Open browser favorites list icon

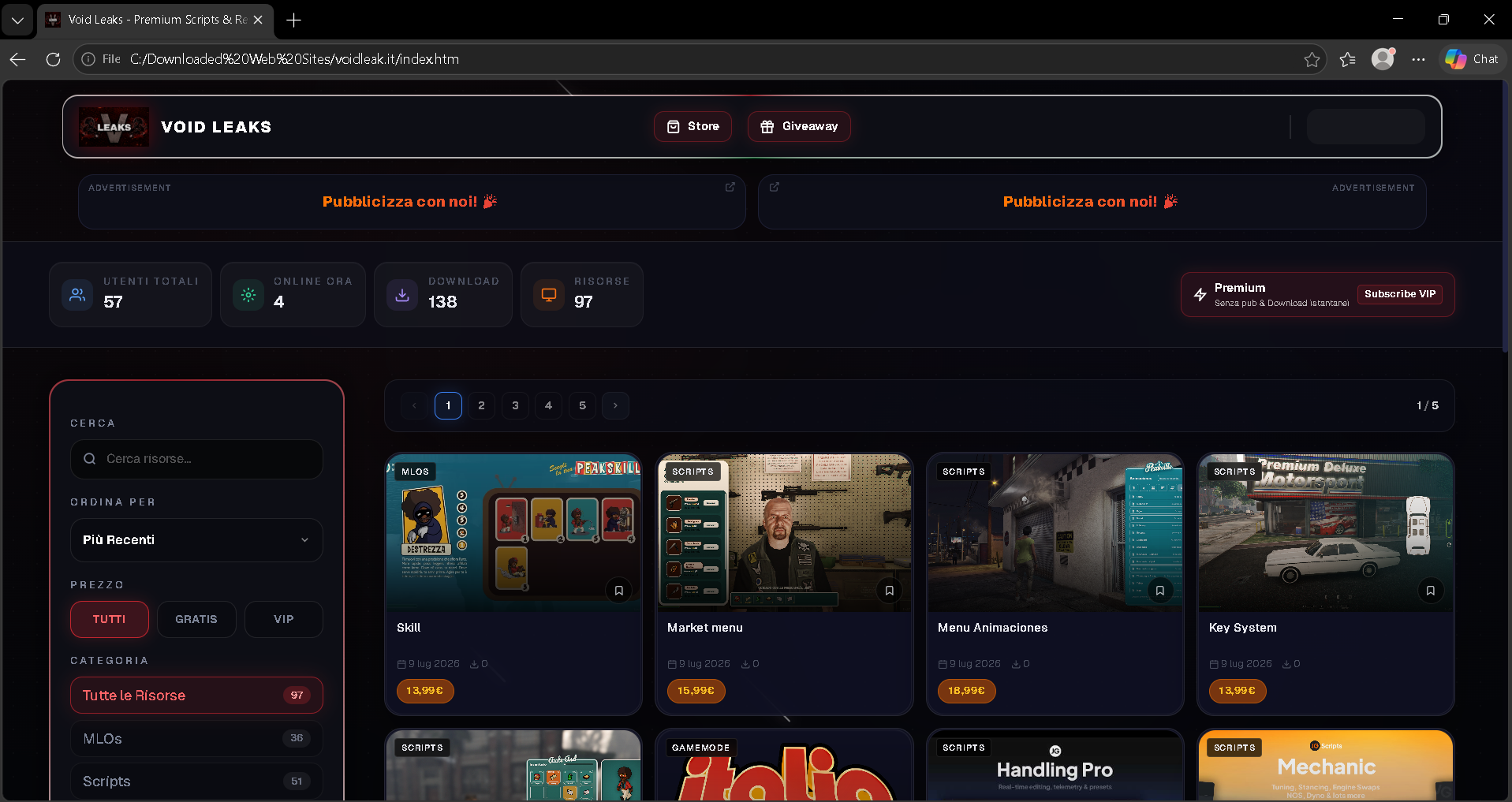(x=1348, y=59)
